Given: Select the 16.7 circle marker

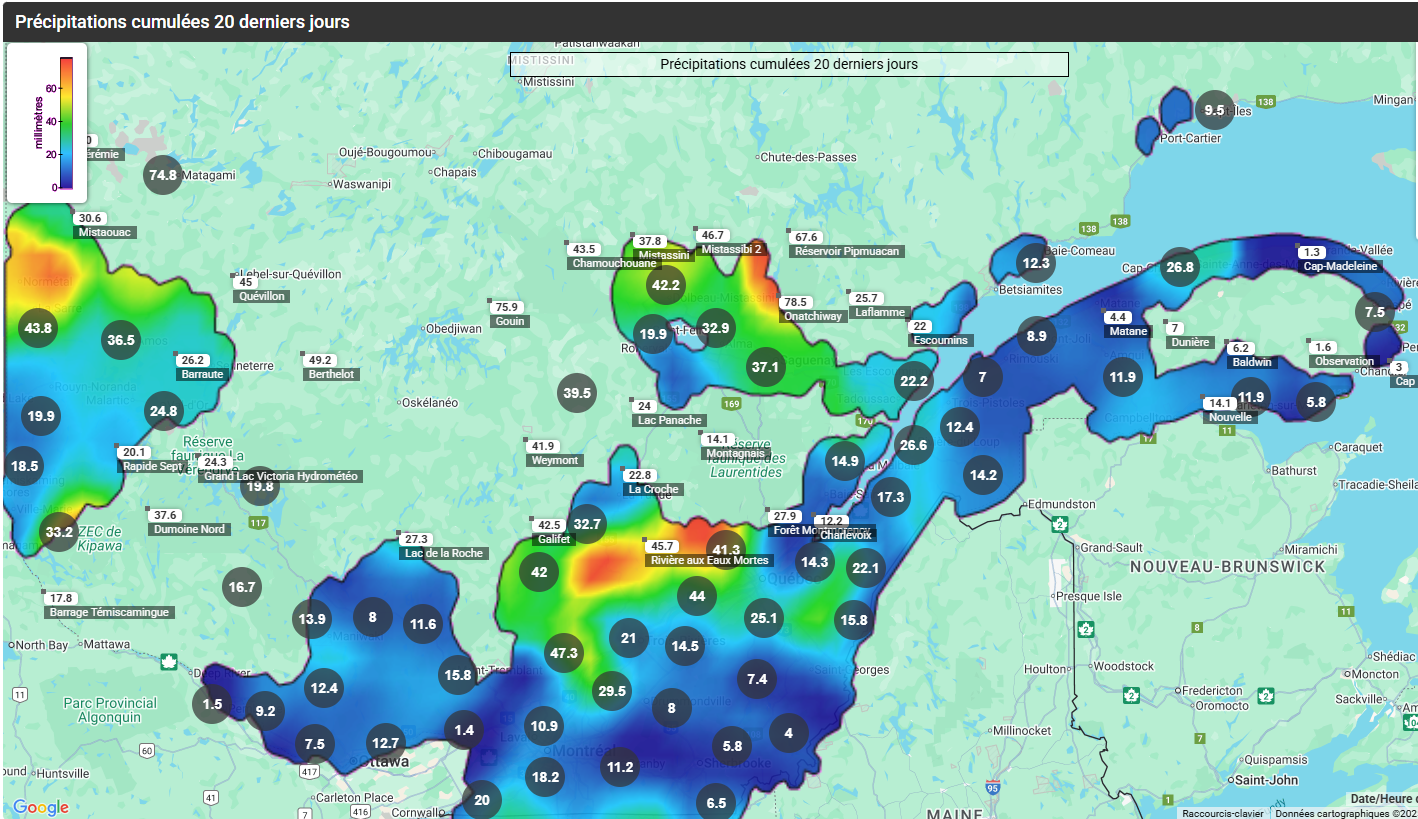Looking at the screenshot, I should pyautogui.click(x=242, y=587).
